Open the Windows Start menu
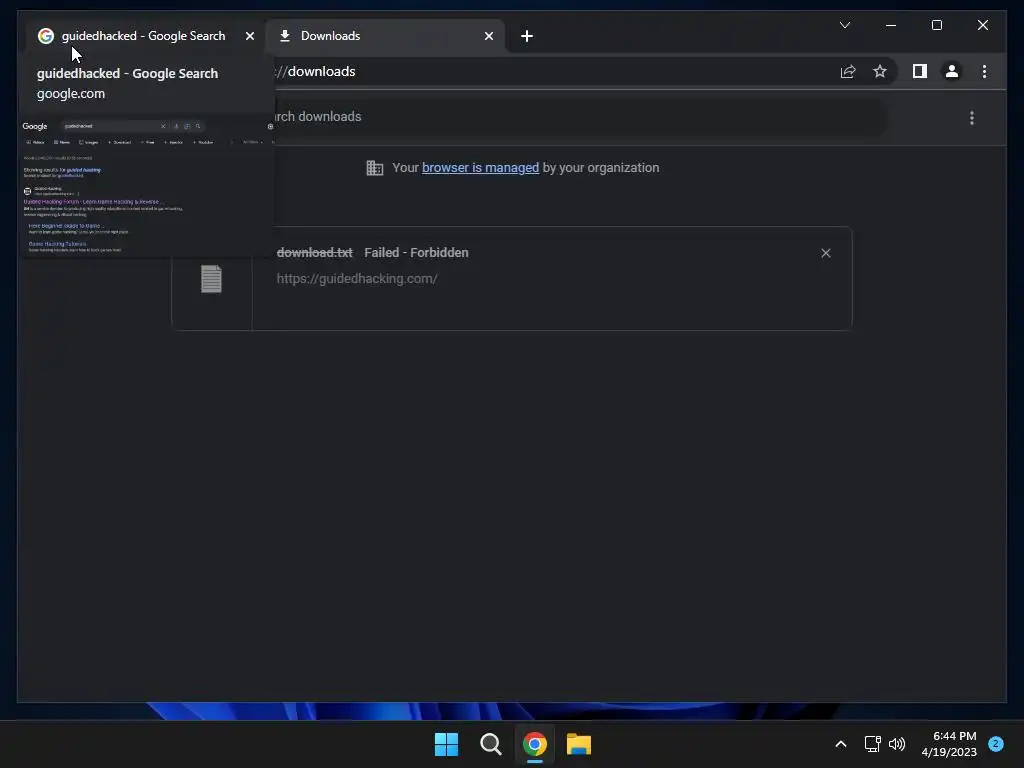Viewport: 1024px width, 768px height. [446, 744]
